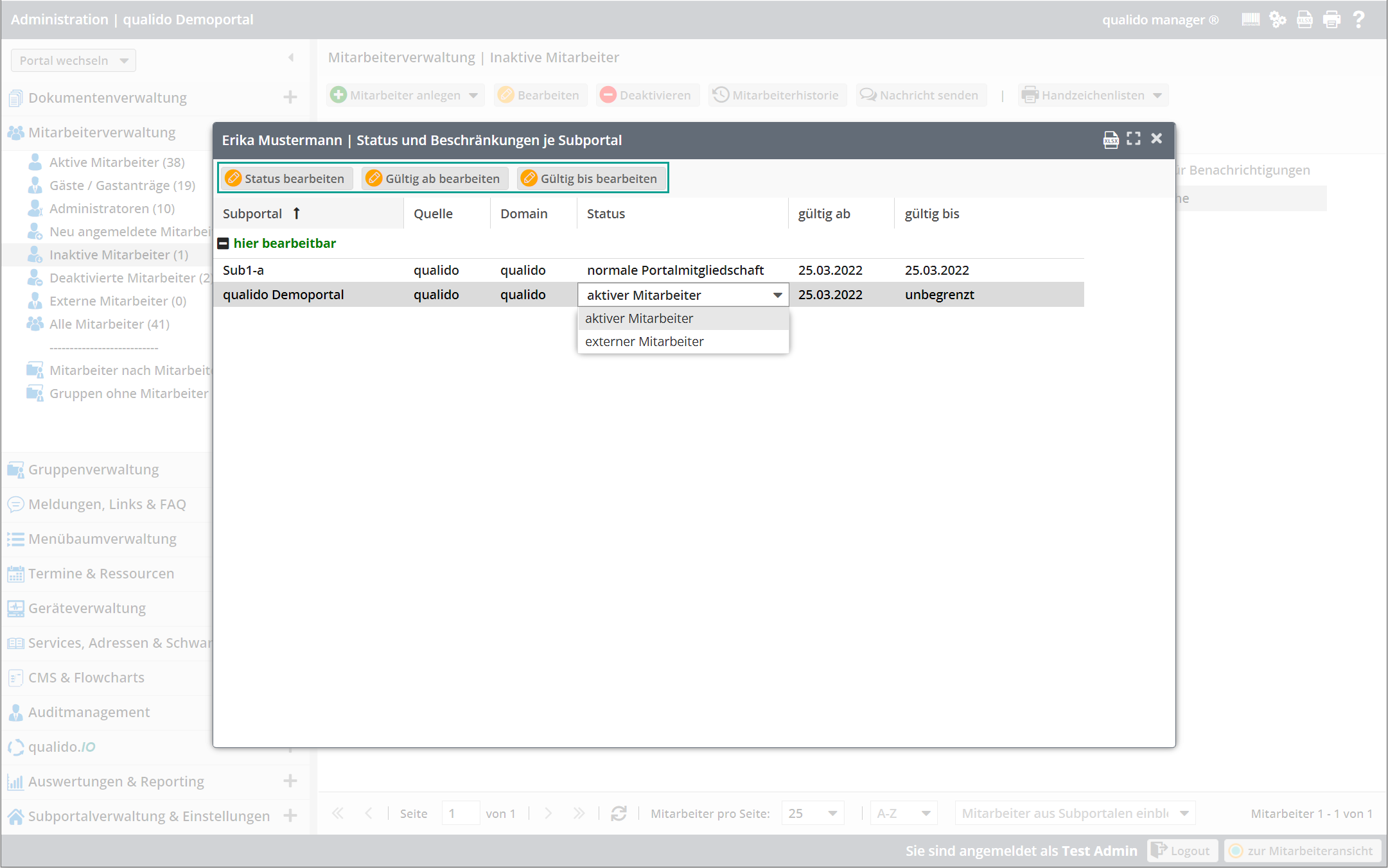This screenshot has height=868, width=1388.
Task: Click the 'gültig ab' column header
Action: click(841, 214)
